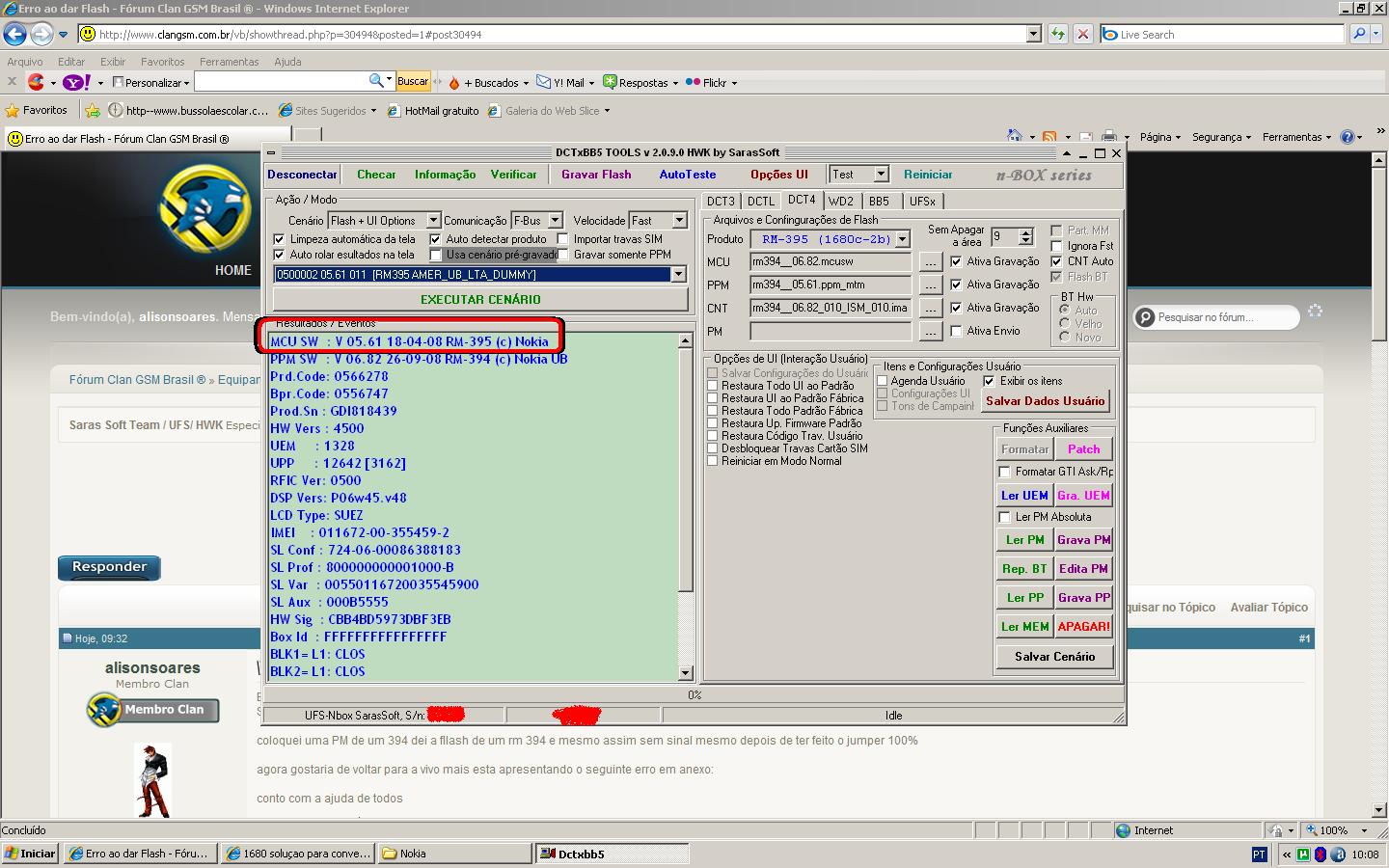Viewport: 1389px width, 868px height.
Task: Toggle Auto rolar resultados na tela
Action: coord(280,255)
